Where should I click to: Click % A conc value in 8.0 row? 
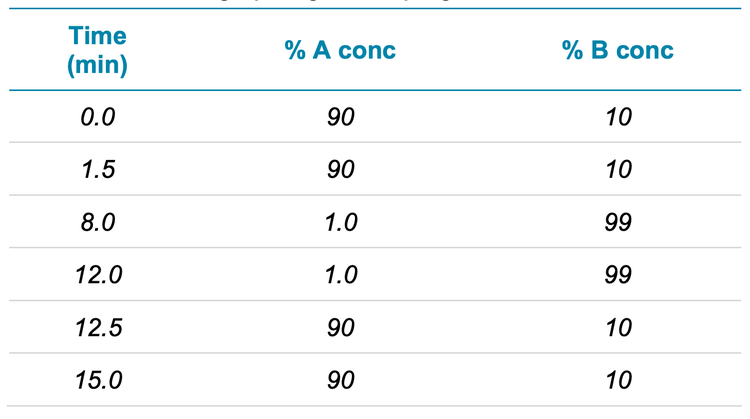[340, 222]
